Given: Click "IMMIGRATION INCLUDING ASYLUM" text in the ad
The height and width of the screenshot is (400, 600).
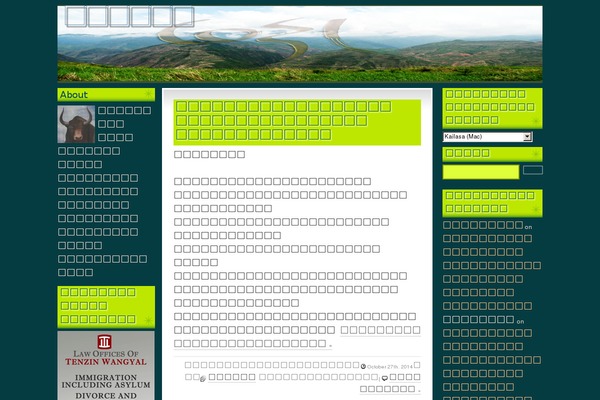Looking at the screenshot, I should tap(106, 381).
